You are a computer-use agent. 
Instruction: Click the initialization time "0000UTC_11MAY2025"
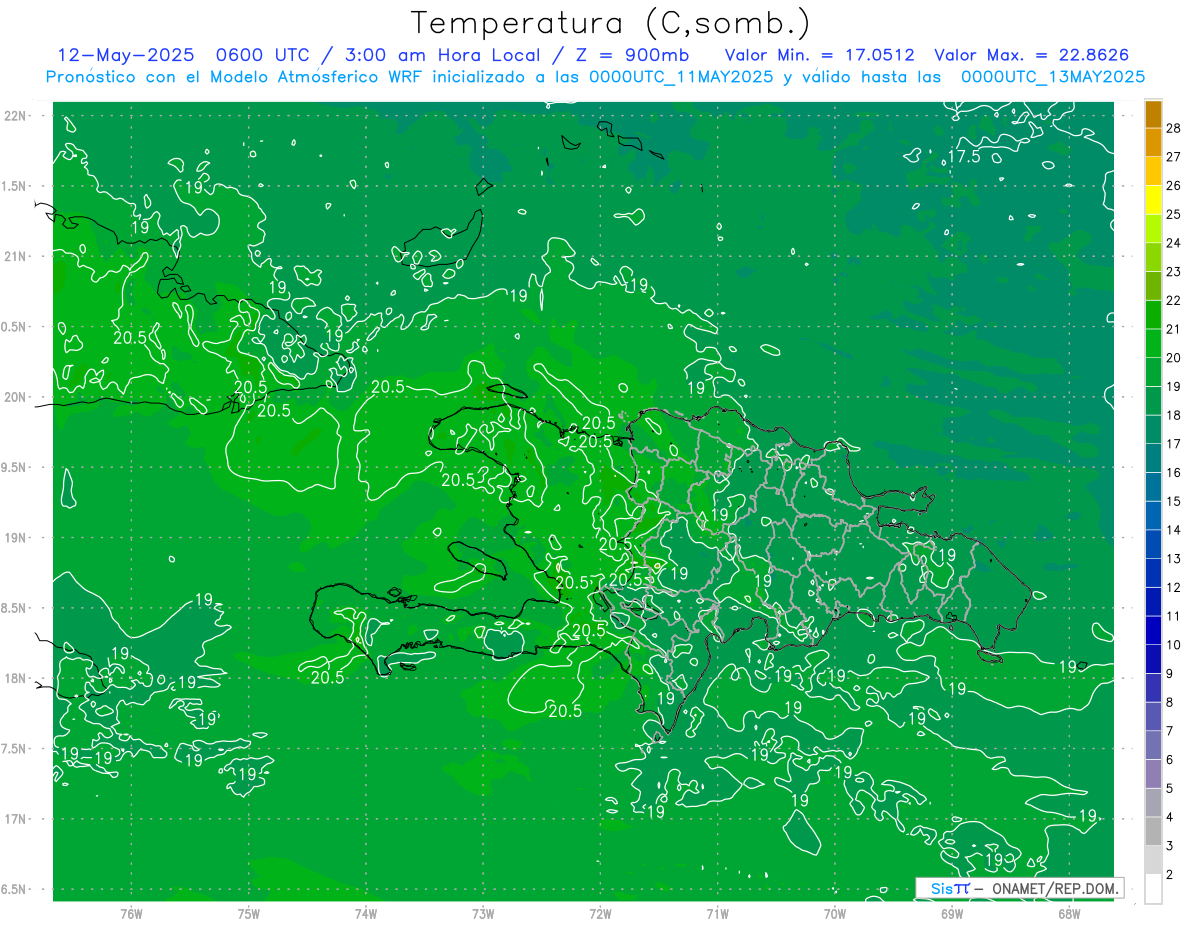point(680,77)
